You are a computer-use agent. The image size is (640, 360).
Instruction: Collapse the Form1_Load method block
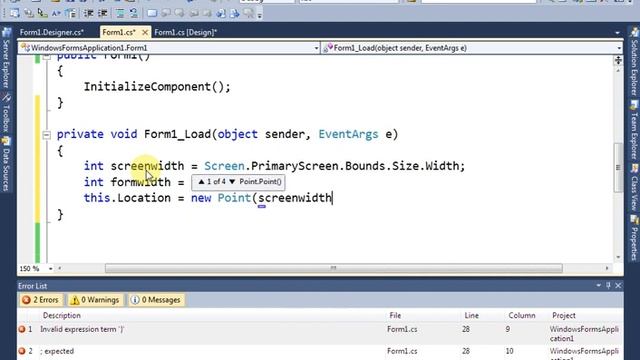[x=47, y=135]
